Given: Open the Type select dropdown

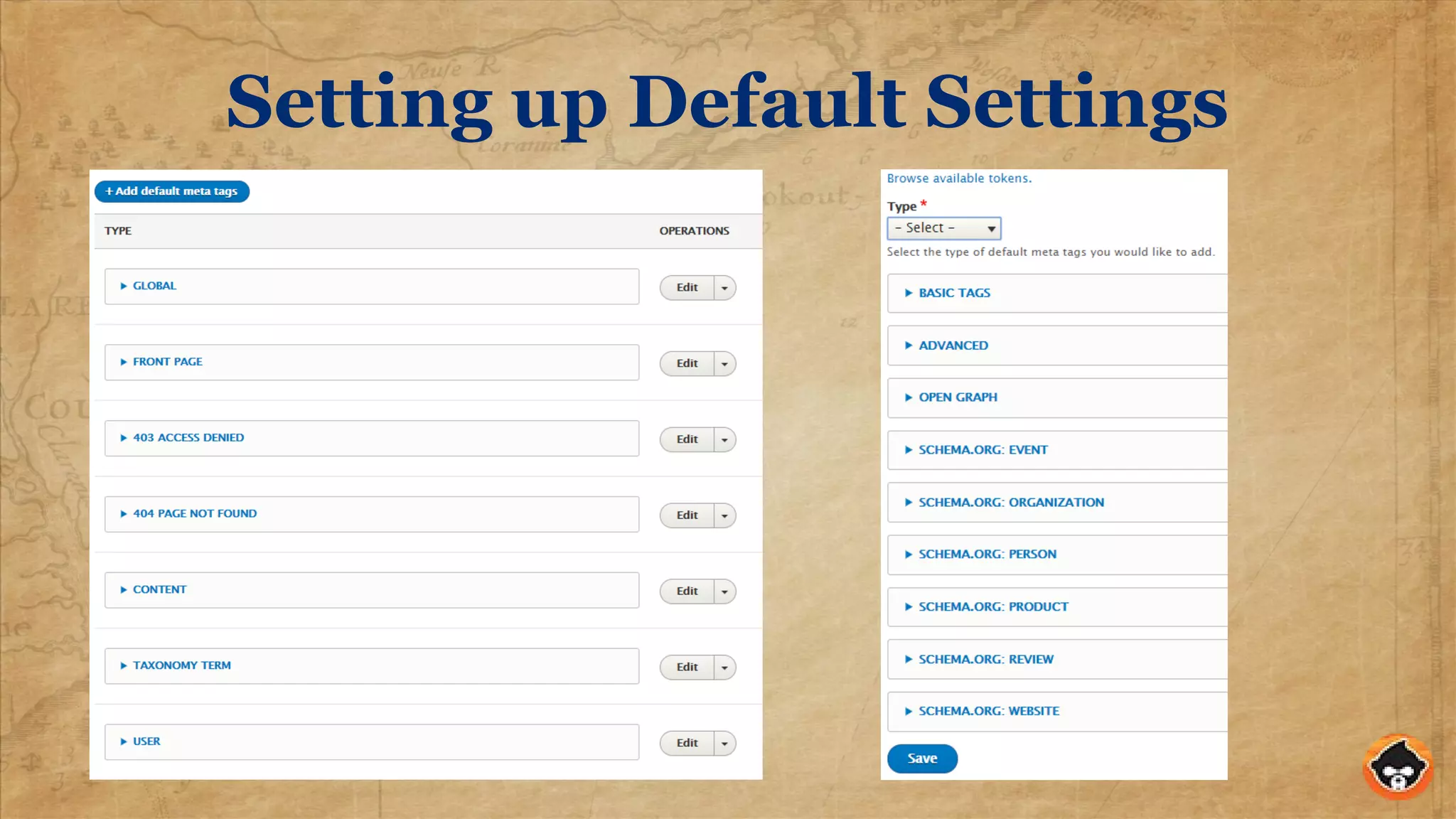Looking at the screenshot, I should (x=944, y=228).
